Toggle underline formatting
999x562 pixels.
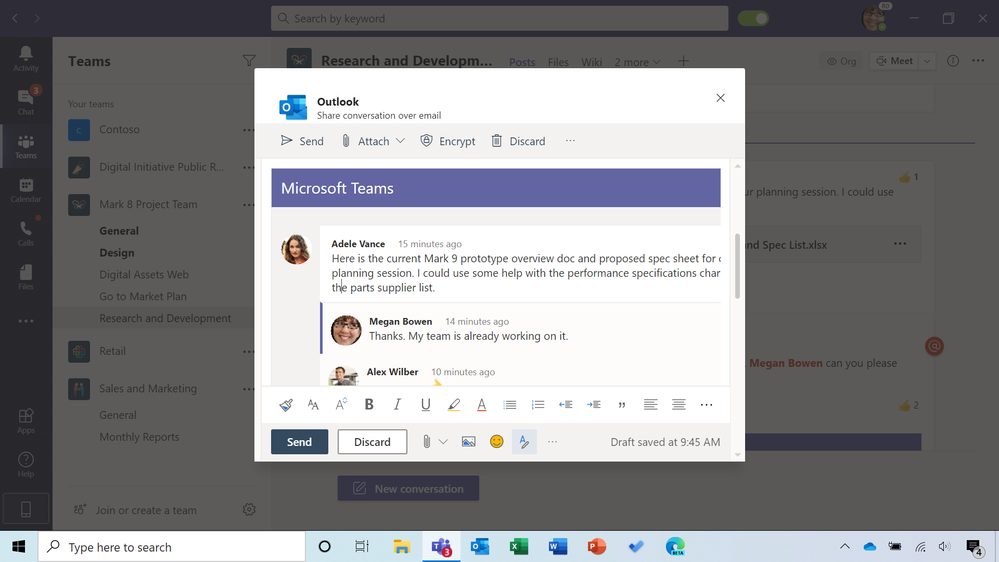[x=426, y=405]
